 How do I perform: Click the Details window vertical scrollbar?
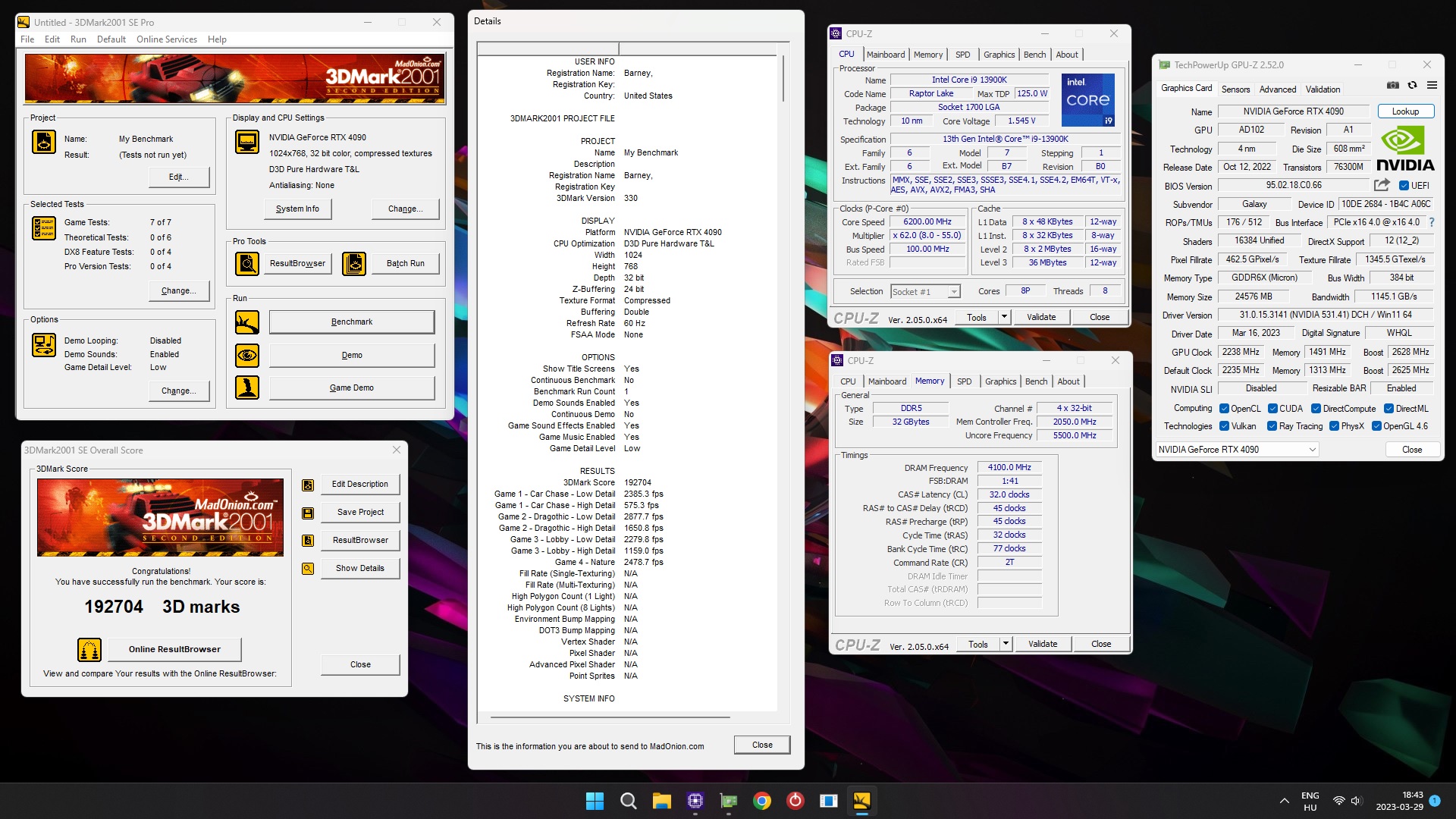[783, 79]
